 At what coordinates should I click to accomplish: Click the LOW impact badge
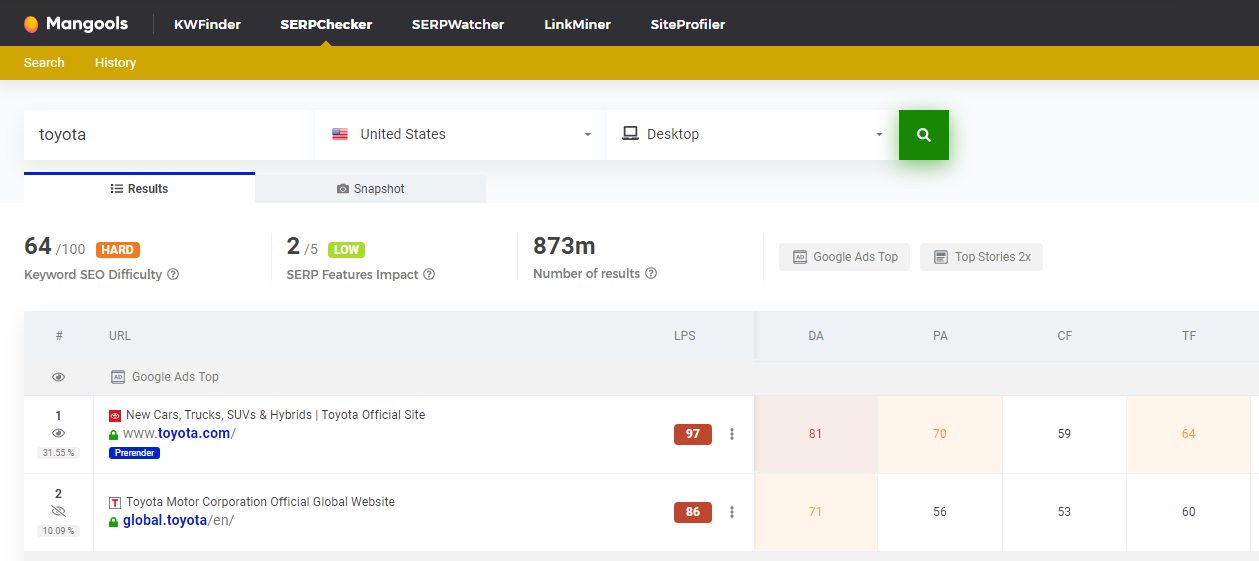(346, 250)
